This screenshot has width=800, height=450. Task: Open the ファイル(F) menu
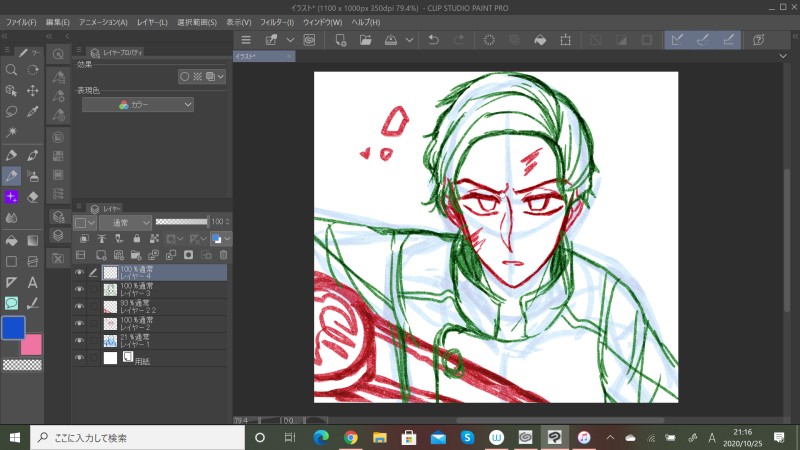click(x=21, y=22)
